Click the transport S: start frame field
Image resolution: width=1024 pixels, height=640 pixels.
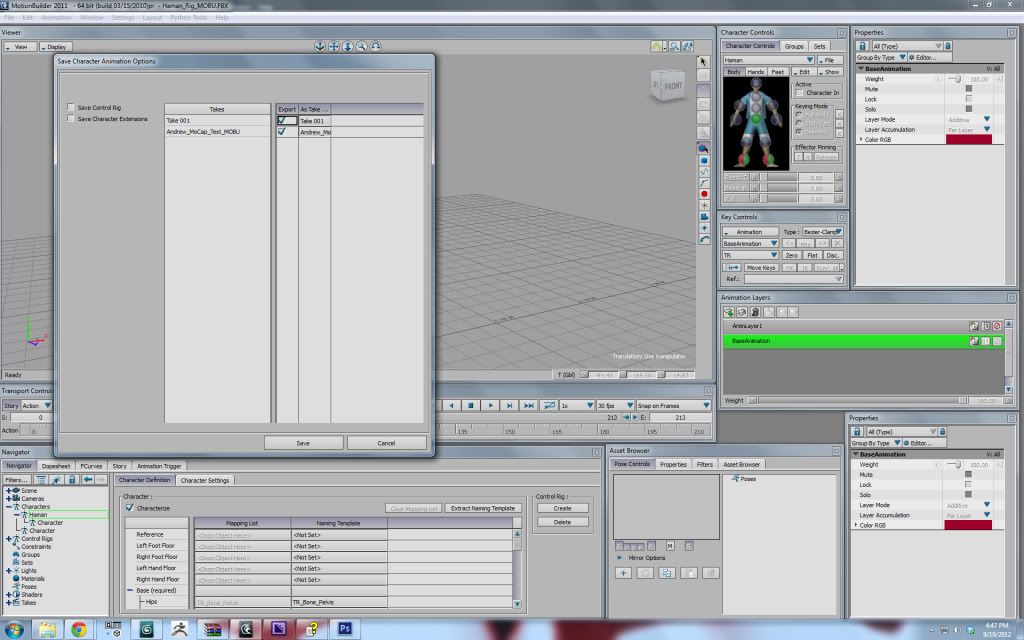(x=29, y=417)
